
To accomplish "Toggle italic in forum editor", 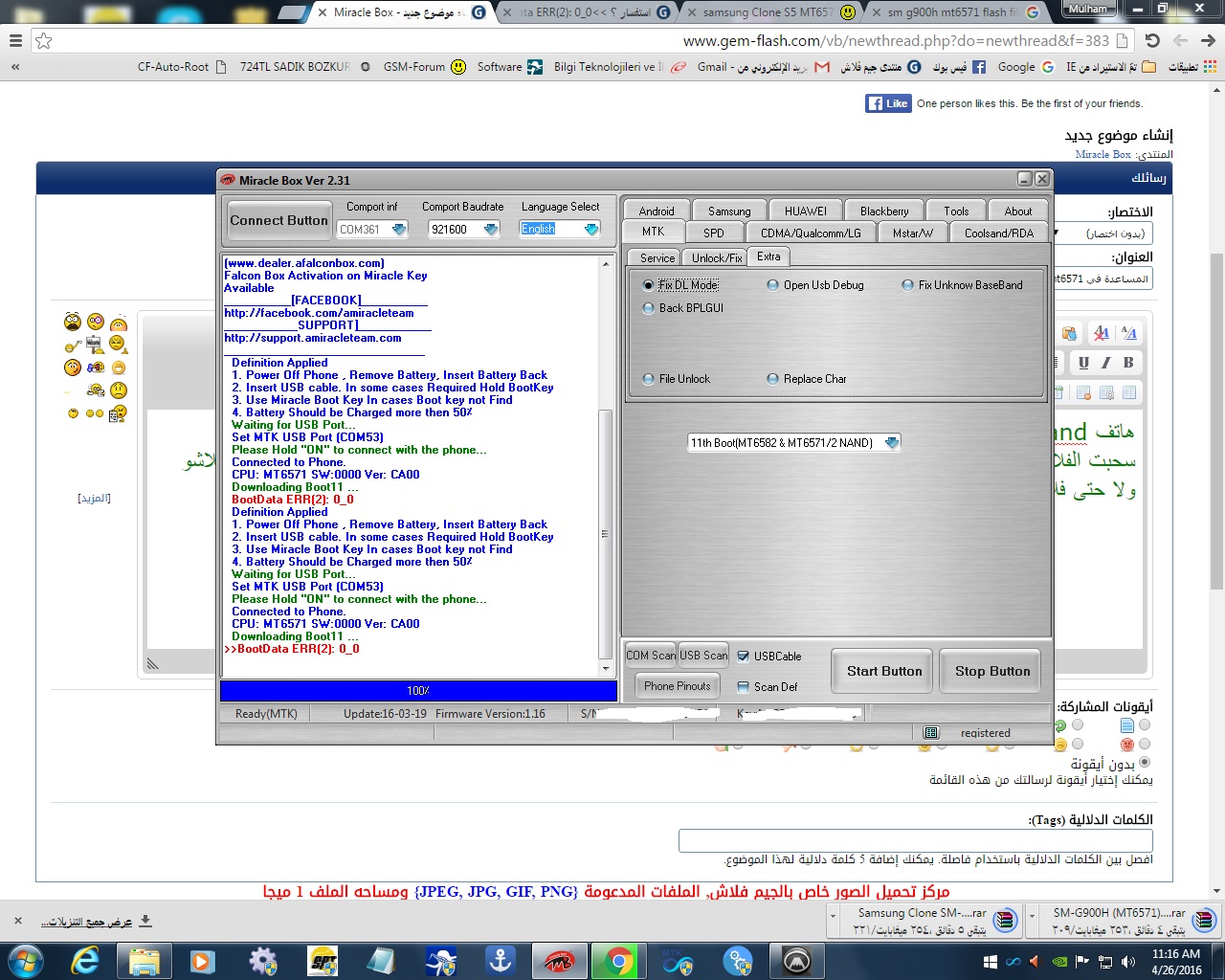I will pyautogui.click(x=1106, y=363).
